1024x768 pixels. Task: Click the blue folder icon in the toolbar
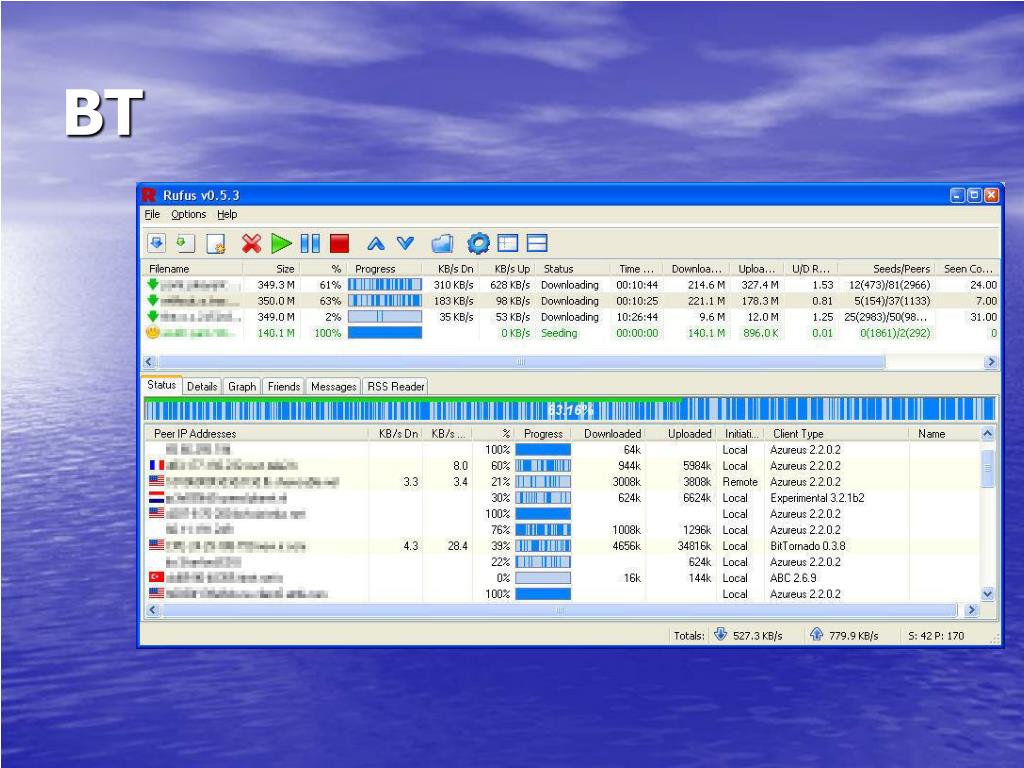442,244
